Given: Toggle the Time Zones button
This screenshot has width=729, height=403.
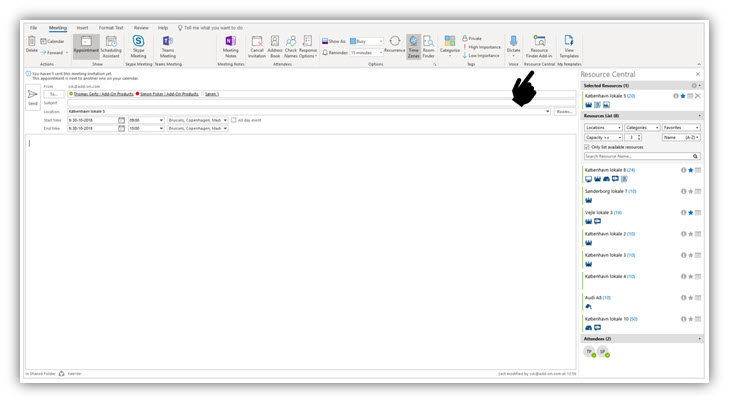Looking at the screenshot, I should (413, 46).
